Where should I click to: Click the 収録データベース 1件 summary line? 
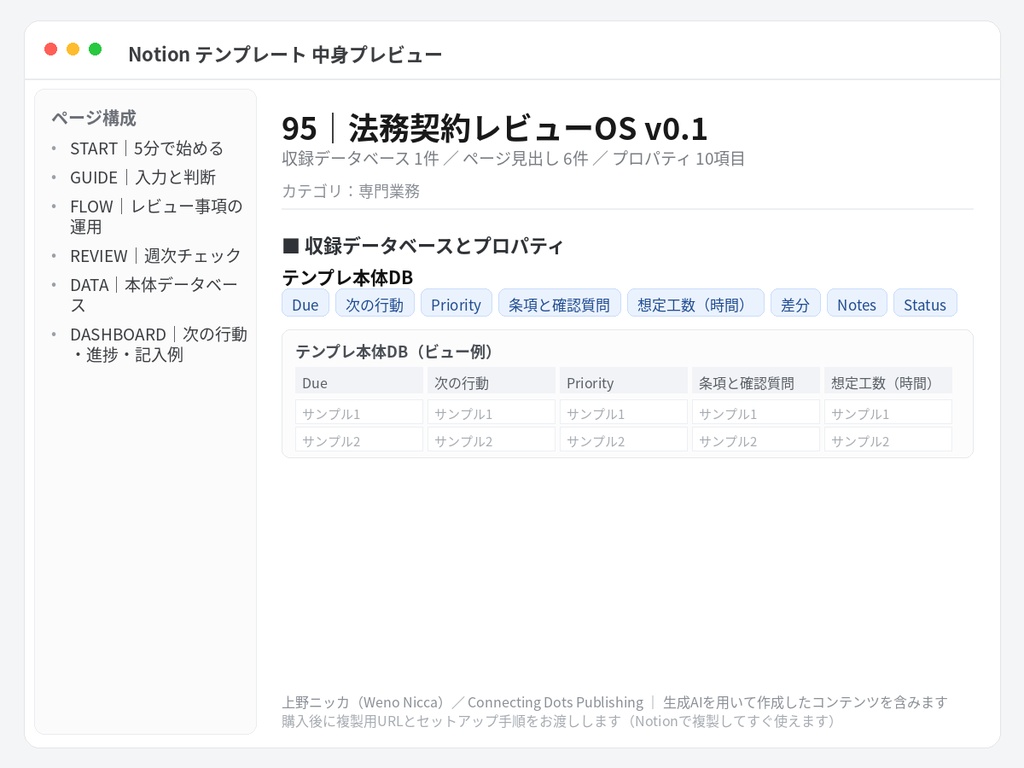513,159
